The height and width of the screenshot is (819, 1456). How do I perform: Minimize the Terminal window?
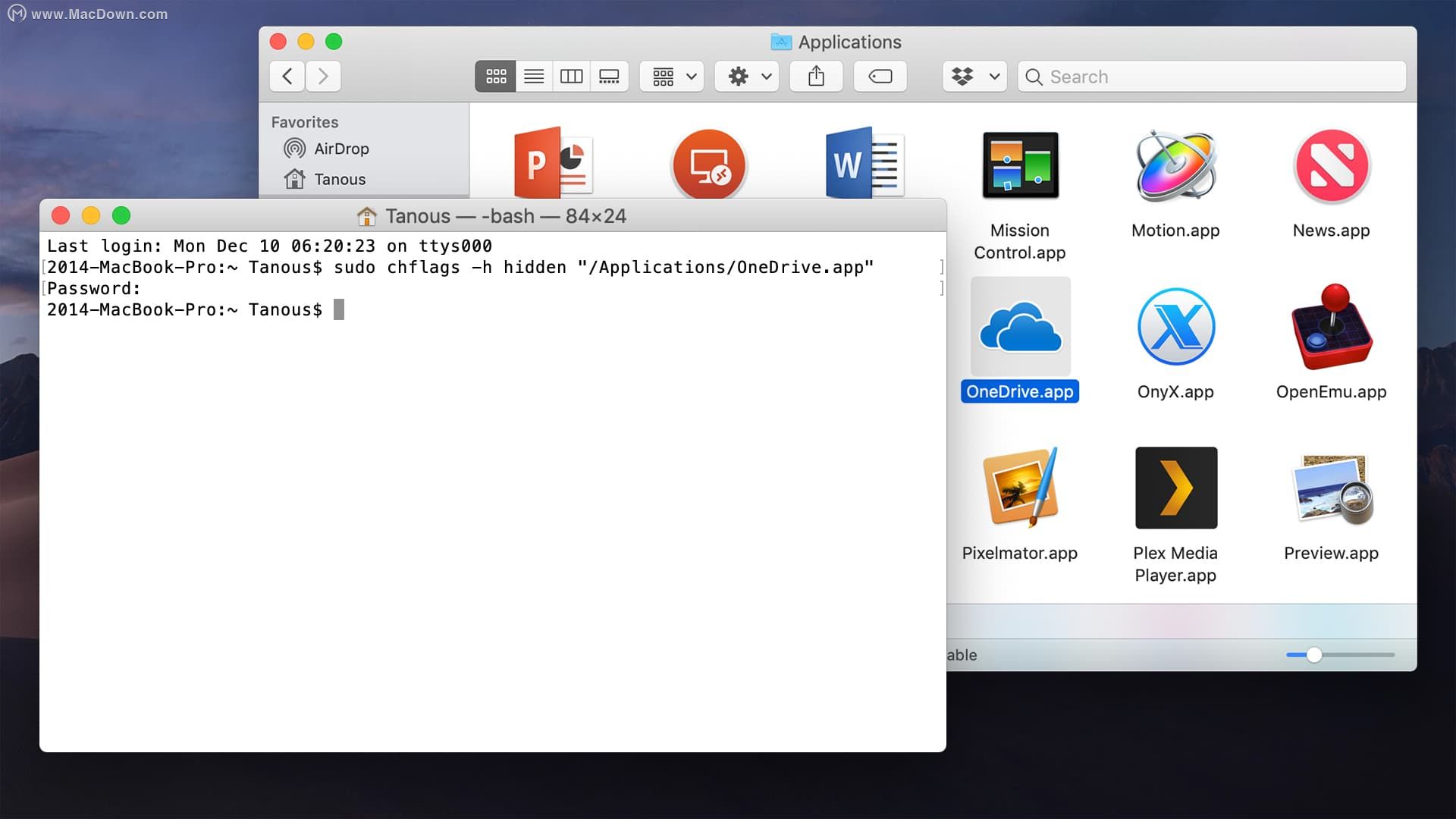[x=91, y=216]
